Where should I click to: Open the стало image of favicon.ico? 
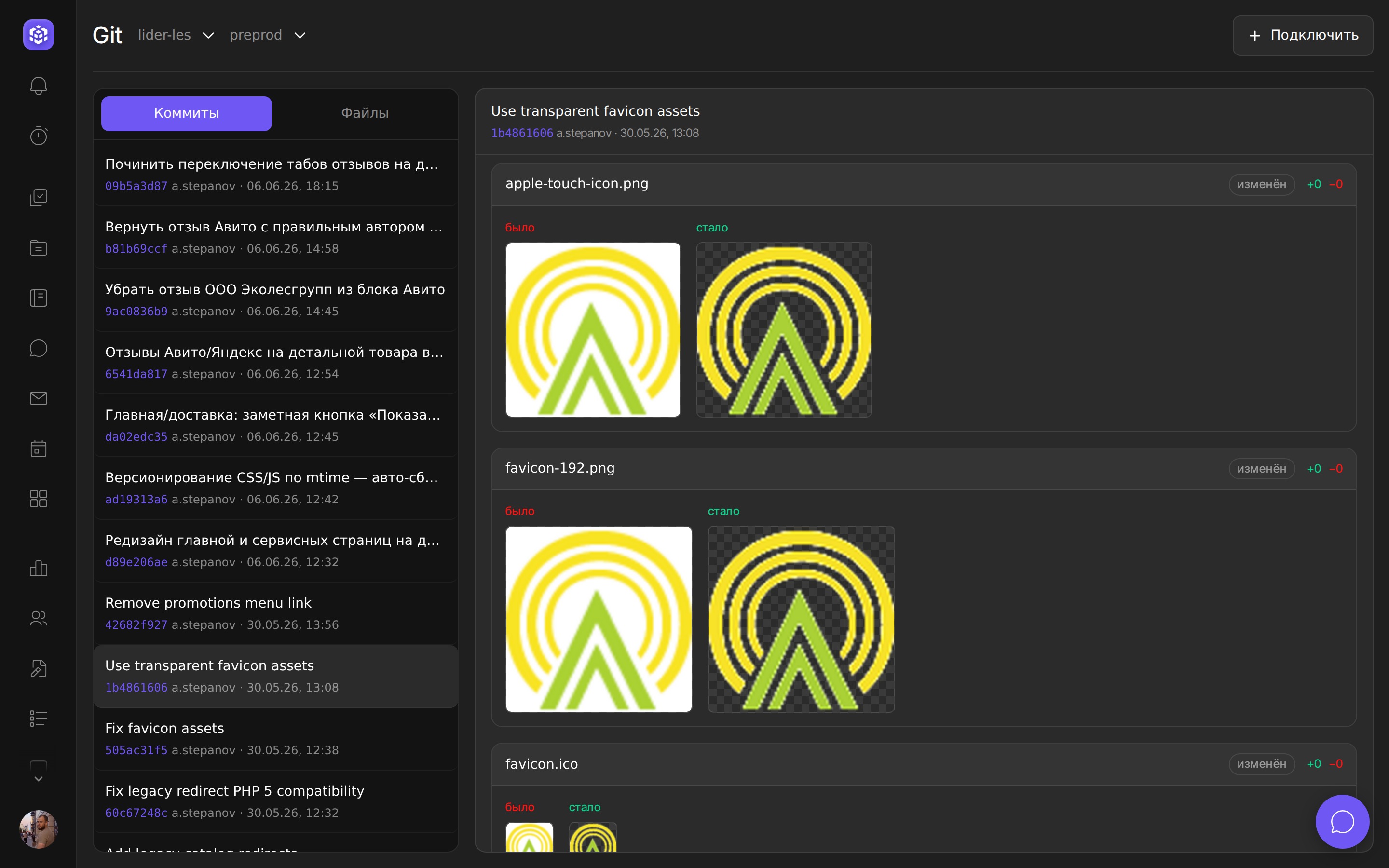pyautogui.click(x=593, y=837)
